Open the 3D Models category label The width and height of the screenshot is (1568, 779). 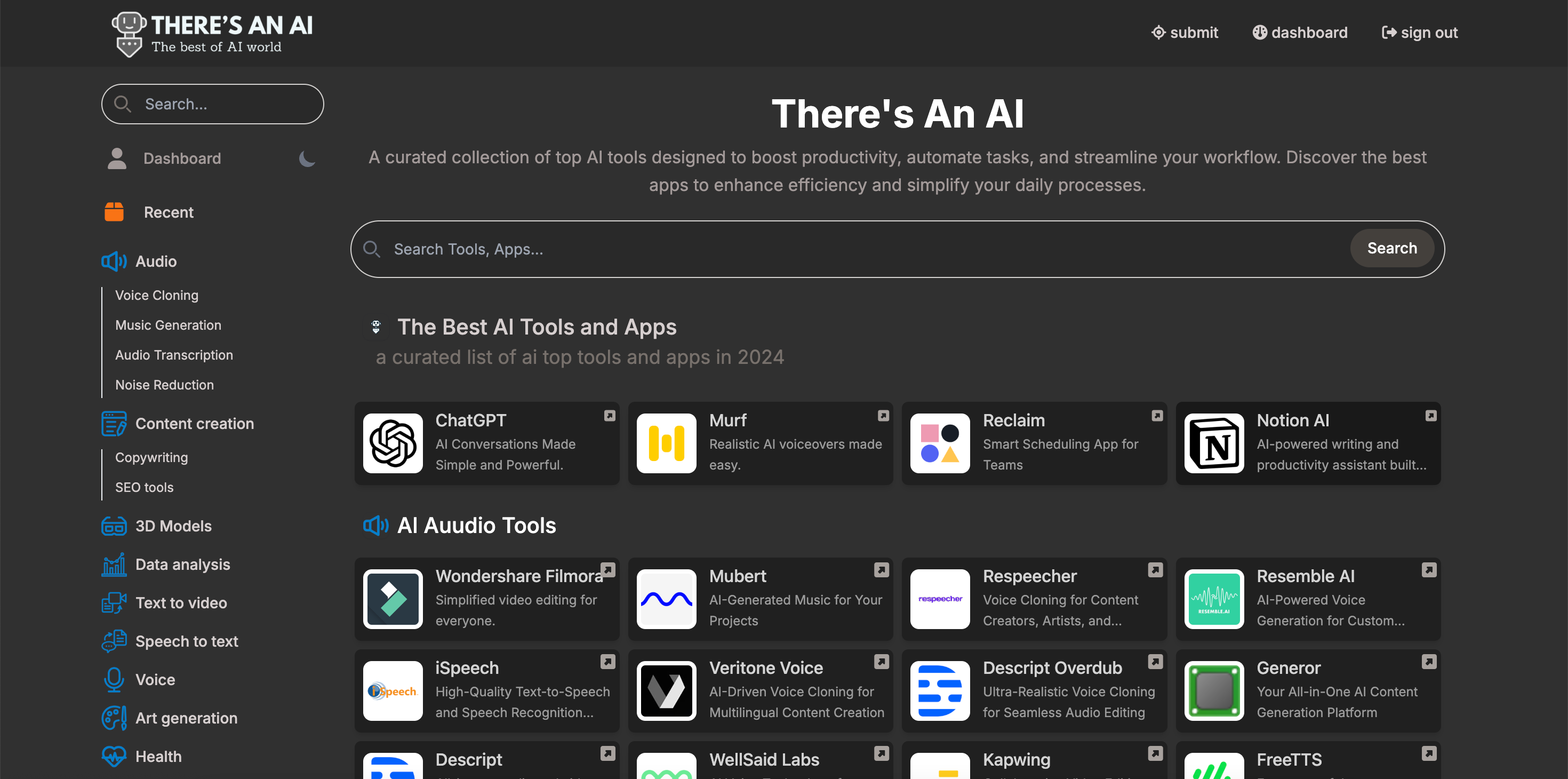[x=173, y=526]
